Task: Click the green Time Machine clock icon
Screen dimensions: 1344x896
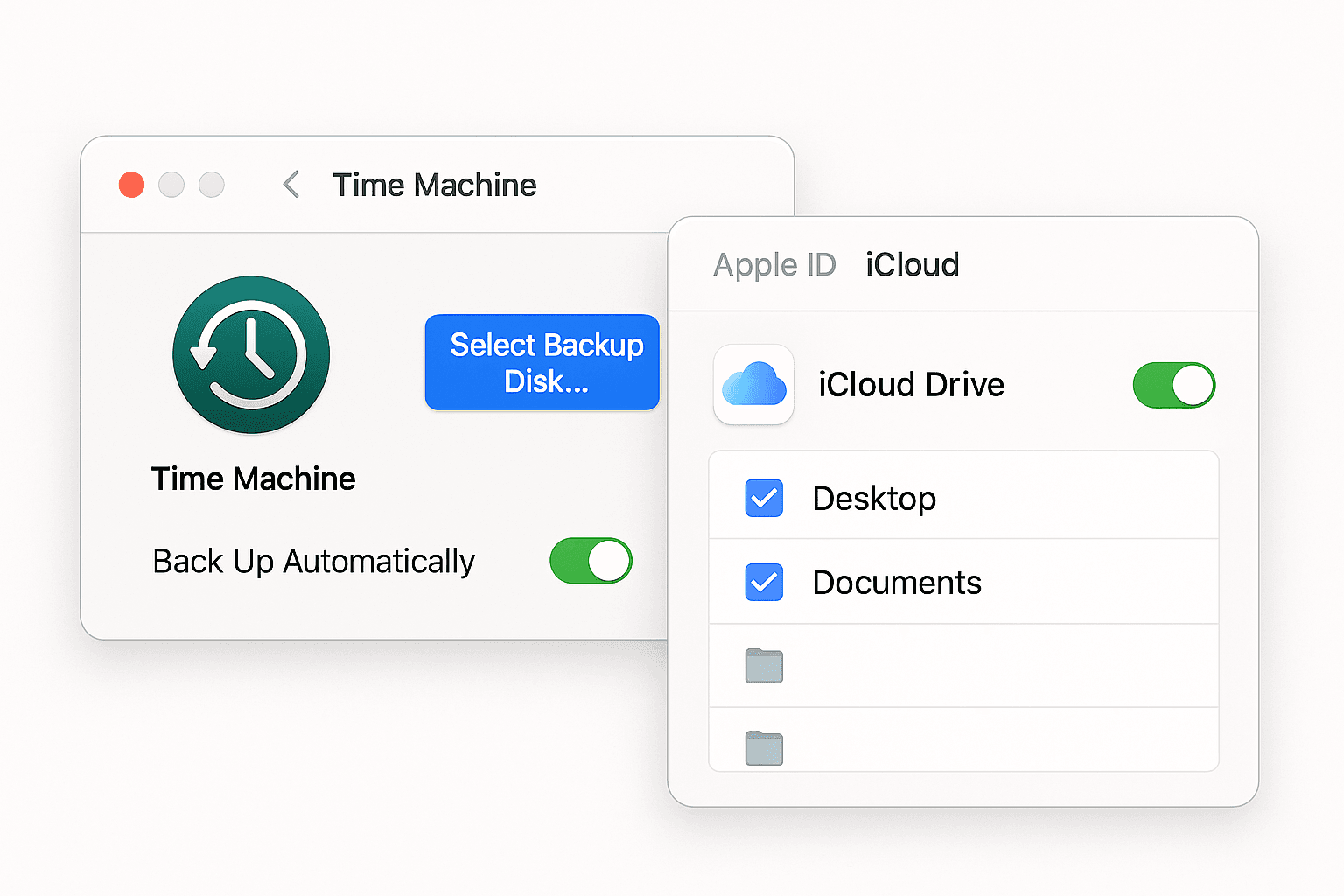Action: click(x=251, y=354)
